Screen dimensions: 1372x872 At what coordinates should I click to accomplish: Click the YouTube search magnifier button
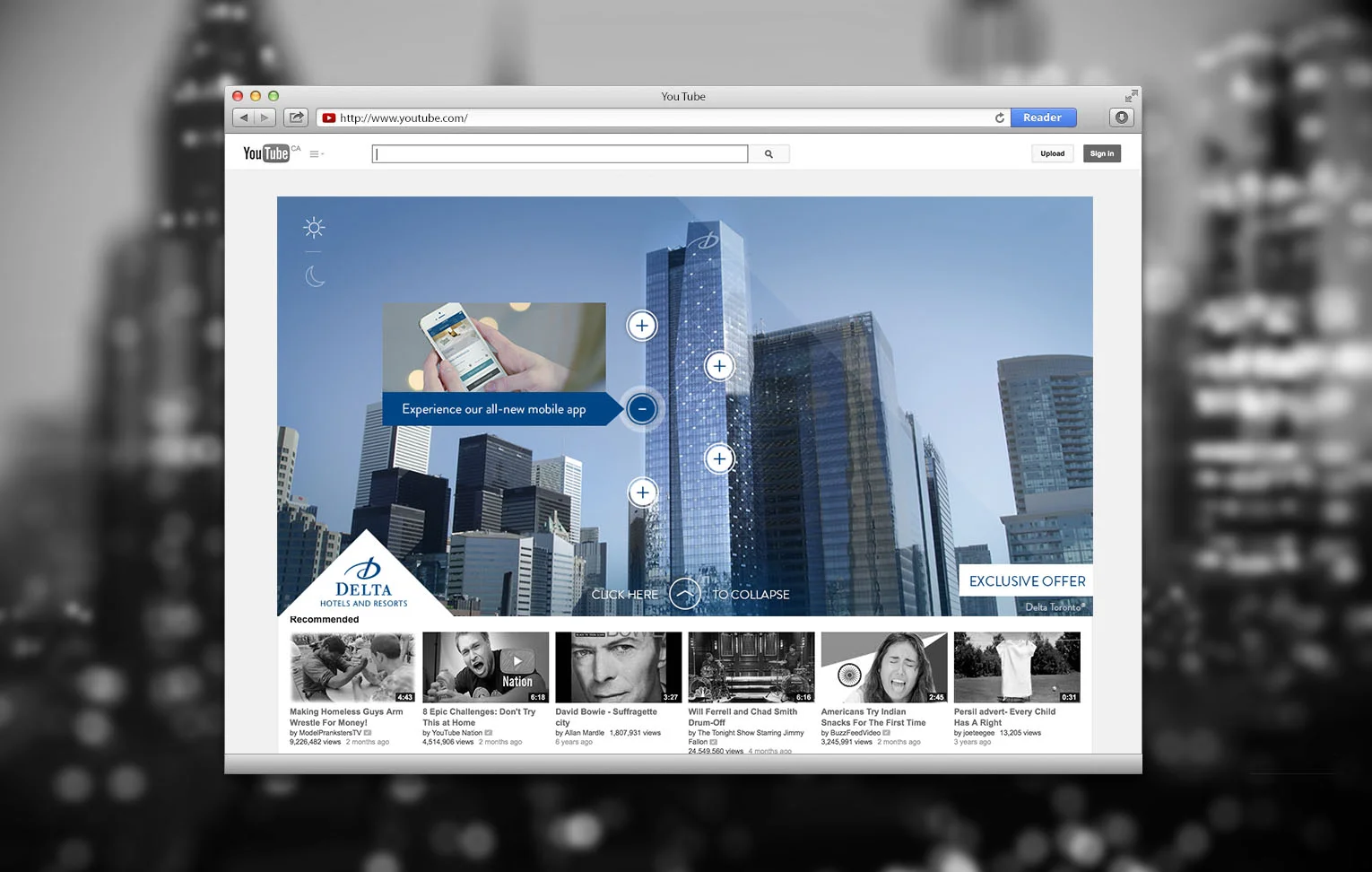768,154
